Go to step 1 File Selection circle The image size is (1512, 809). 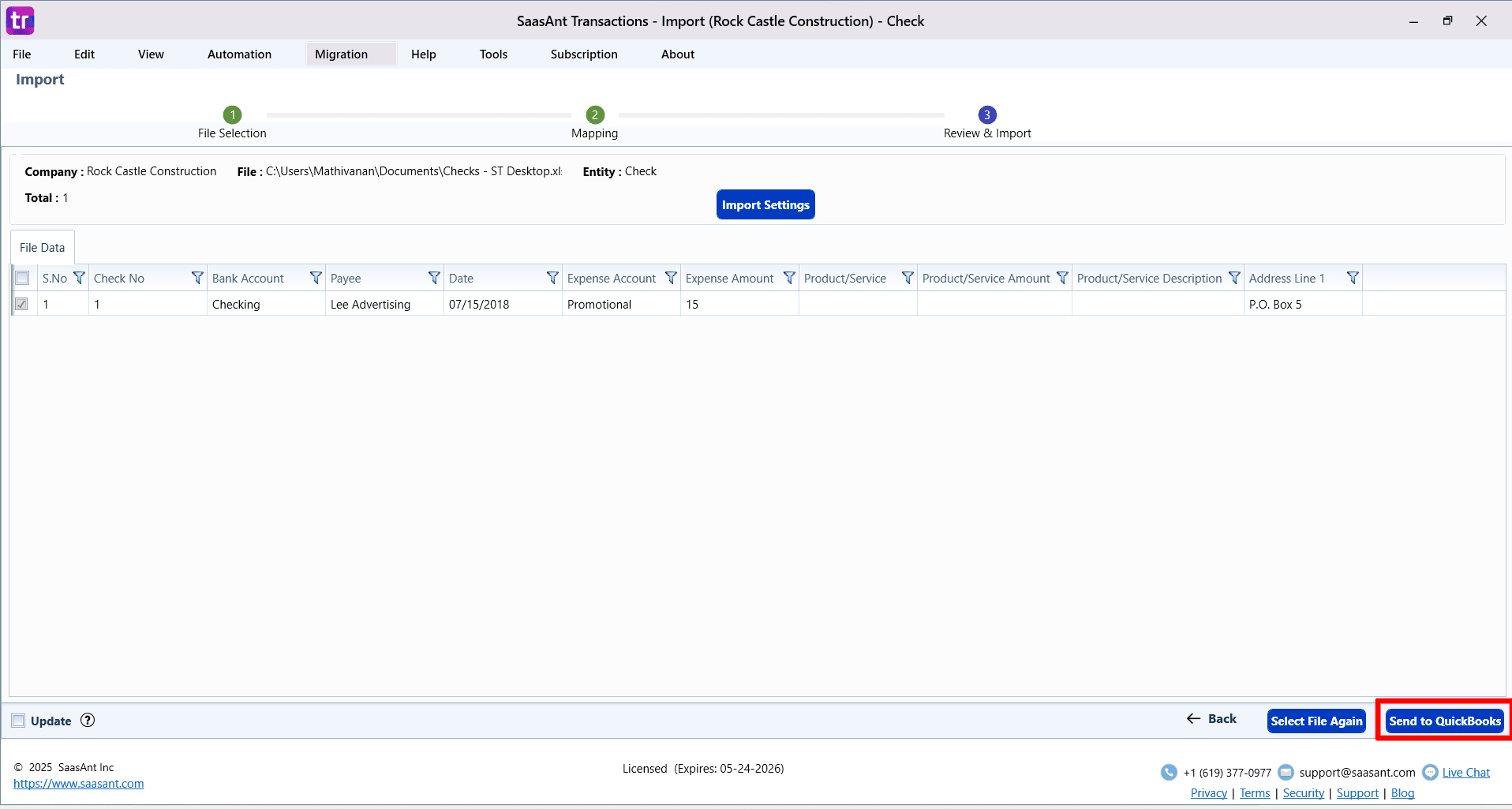click(x=232, y=114)
